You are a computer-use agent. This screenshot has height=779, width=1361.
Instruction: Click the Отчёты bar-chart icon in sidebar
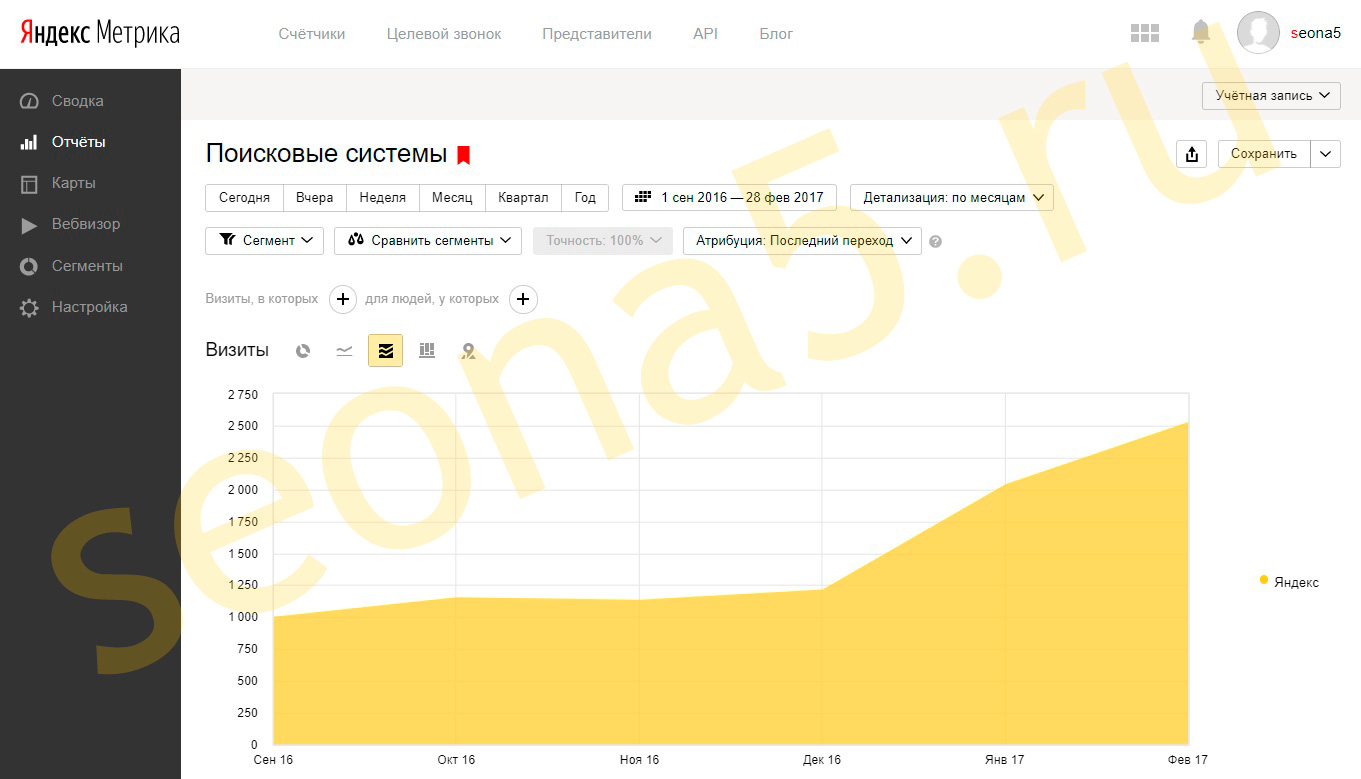click(x=29, y=142)
